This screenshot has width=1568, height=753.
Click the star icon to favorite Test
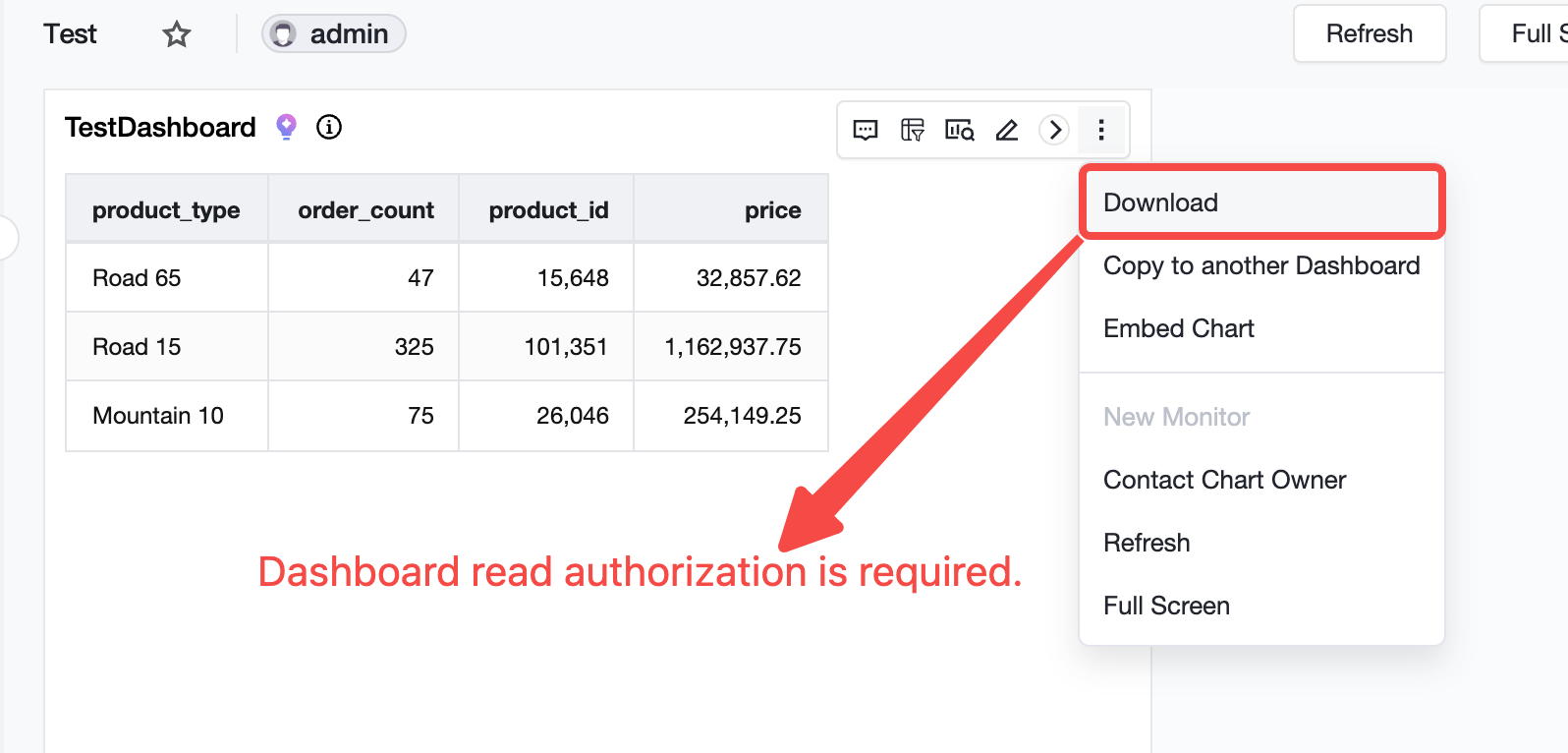(177, 34)
